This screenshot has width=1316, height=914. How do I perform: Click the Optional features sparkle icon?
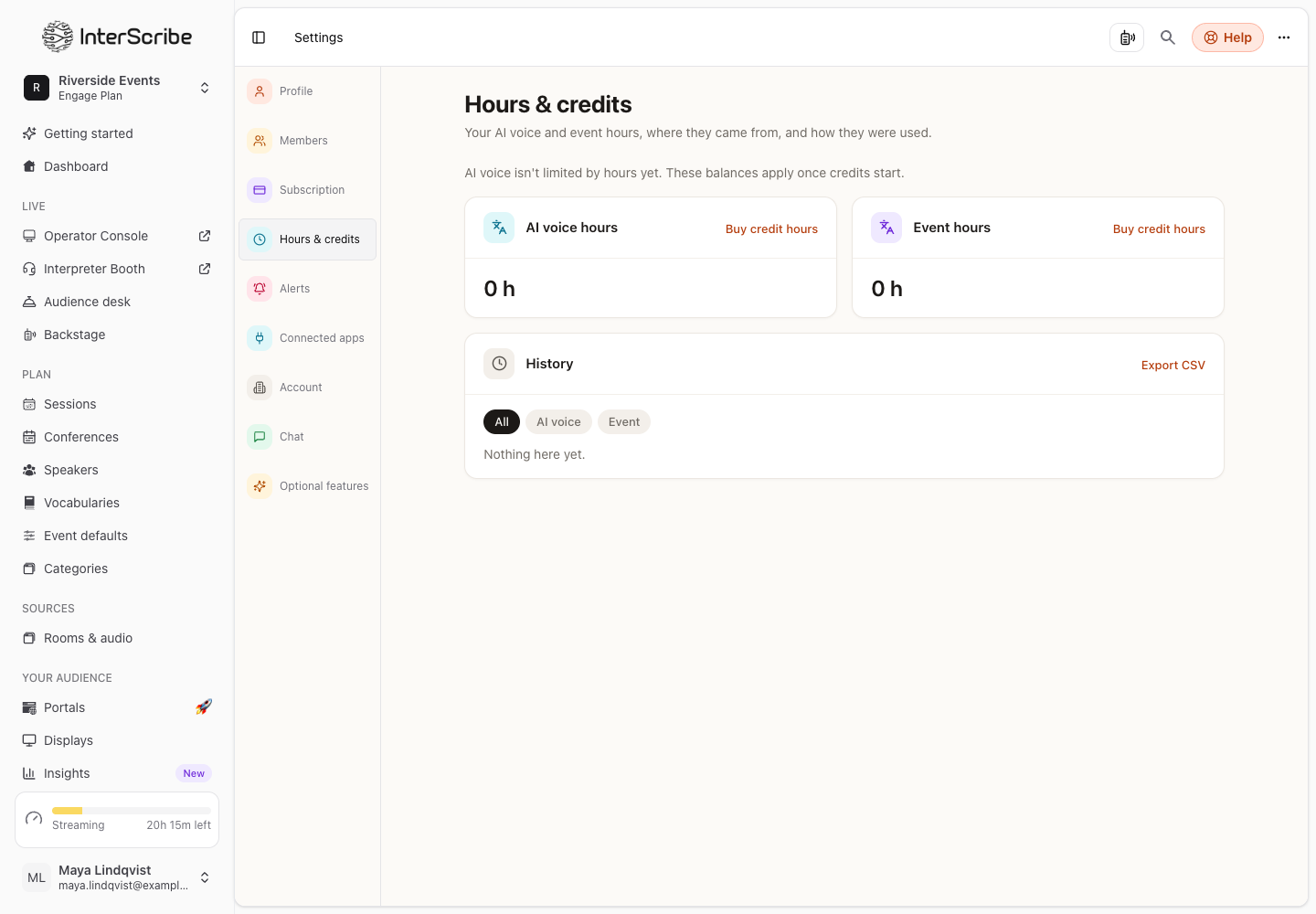point(260,486)
